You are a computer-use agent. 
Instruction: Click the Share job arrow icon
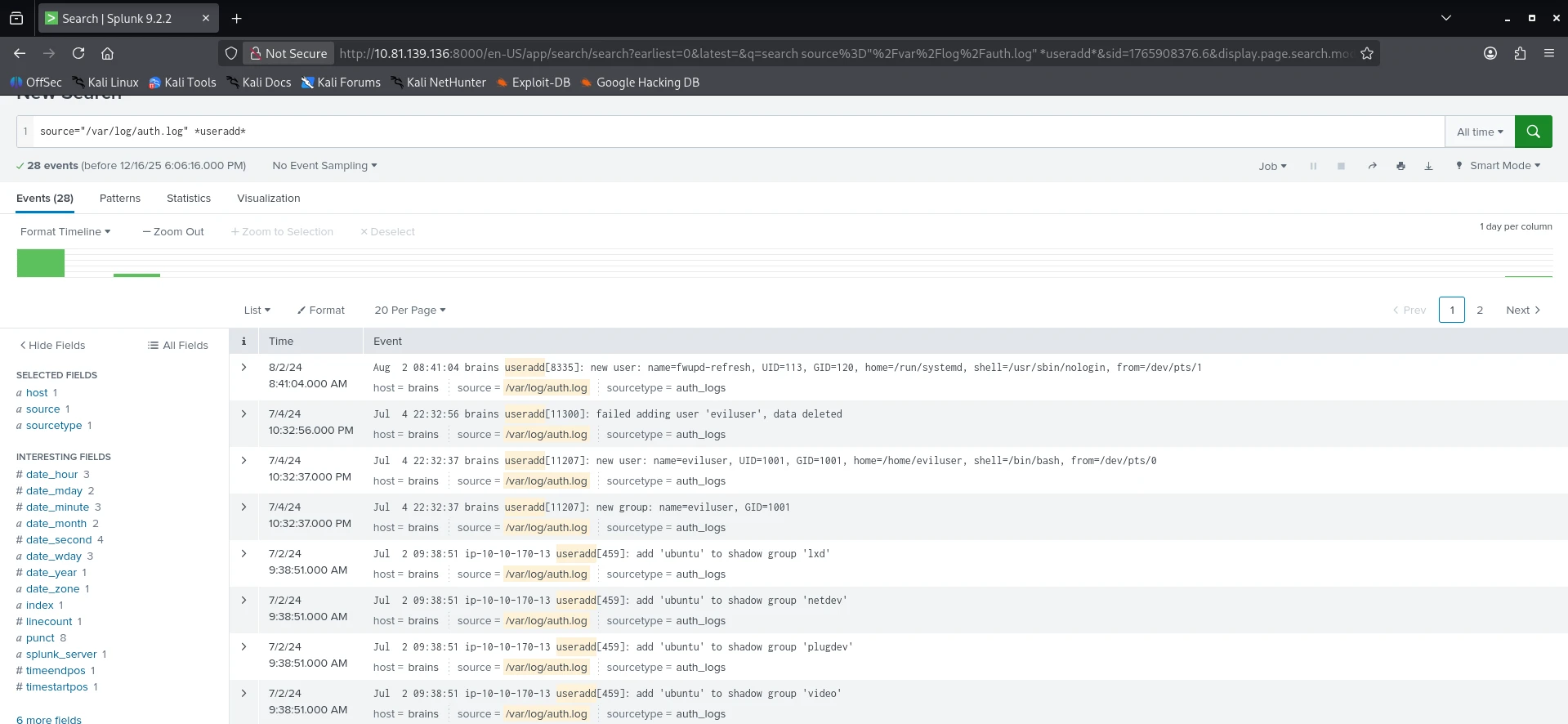point(1372,166)
